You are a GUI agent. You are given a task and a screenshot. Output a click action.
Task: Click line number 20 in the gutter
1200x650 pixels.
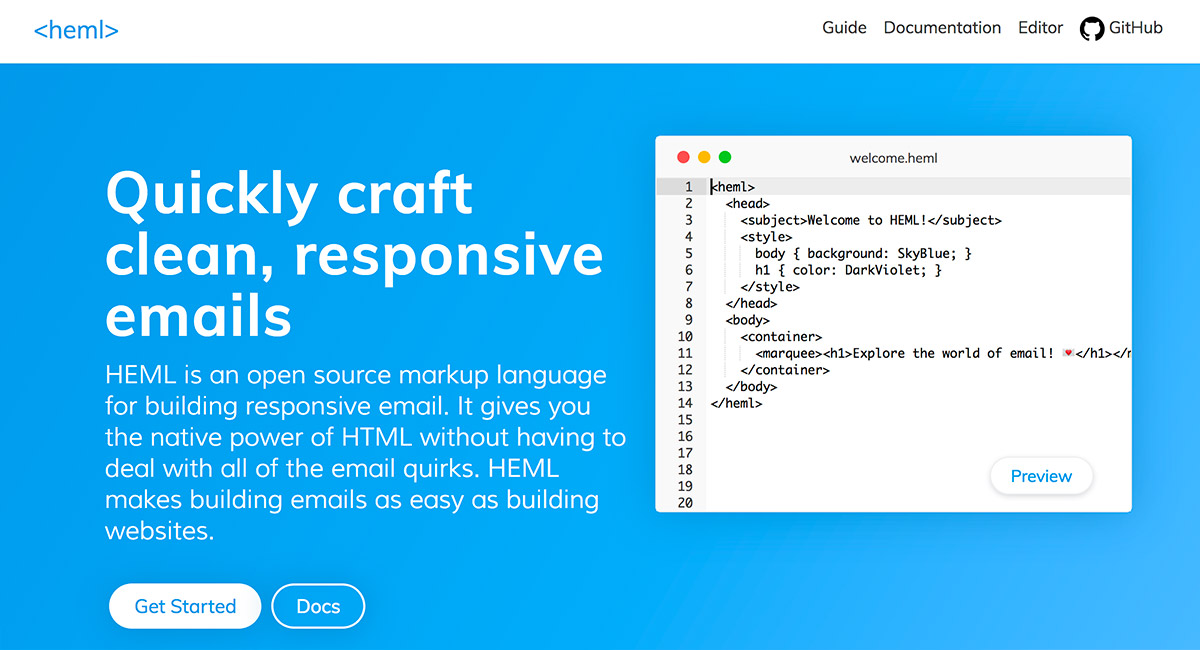click(684, 502)
